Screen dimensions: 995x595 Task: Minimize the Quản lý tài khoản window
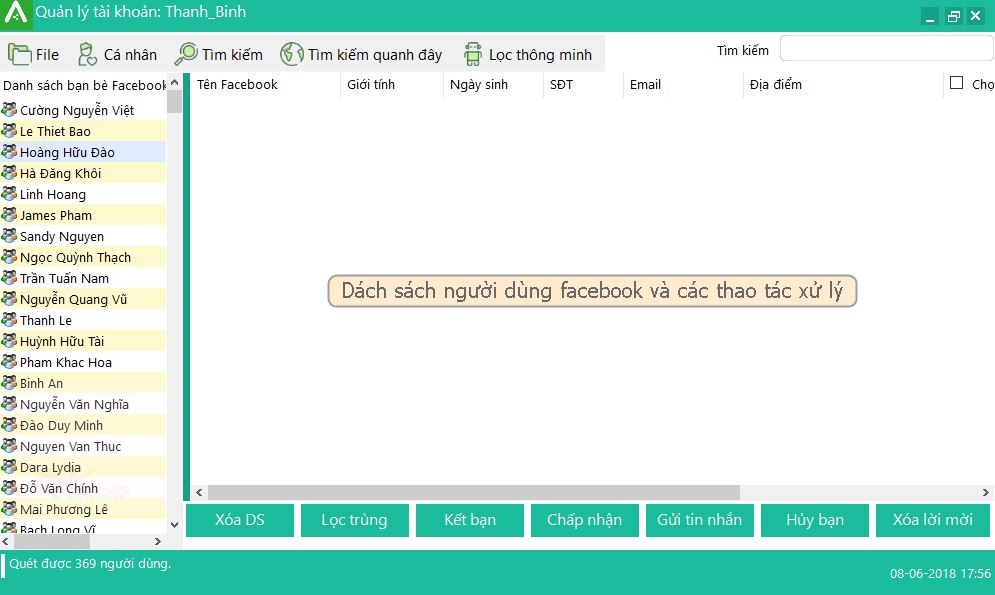point(930,16)
